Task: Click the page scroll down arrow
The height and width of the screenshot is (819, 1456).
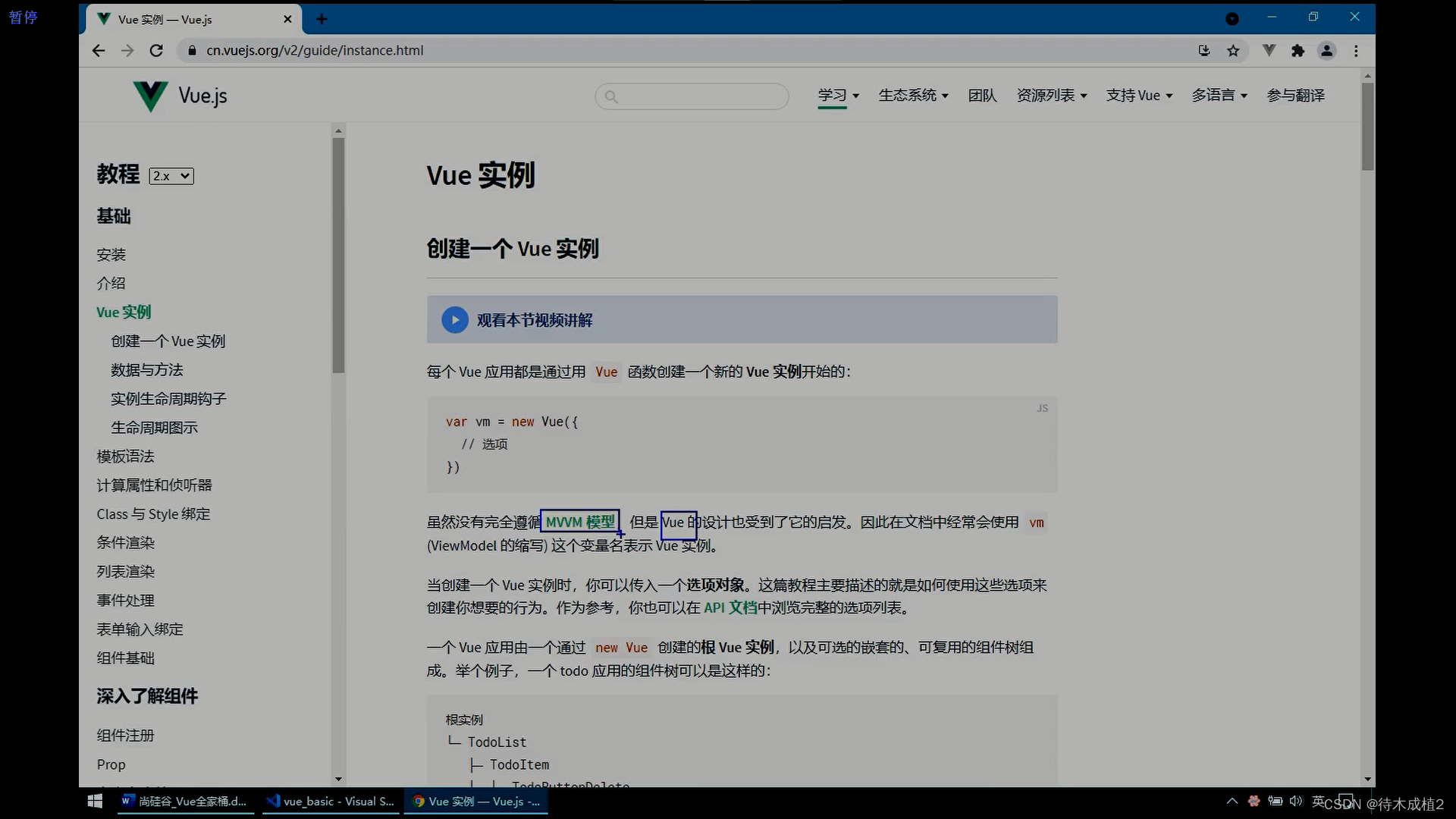Action: tap(1367, 780)
